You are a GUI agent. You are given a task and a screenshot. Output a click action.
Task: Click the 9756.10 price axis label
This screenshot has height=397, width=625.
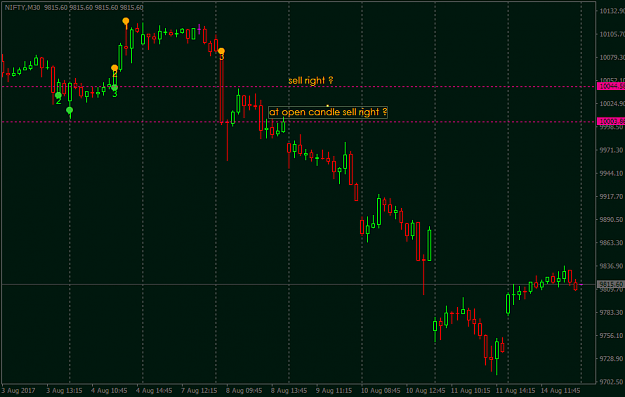(x=612, y=335)
